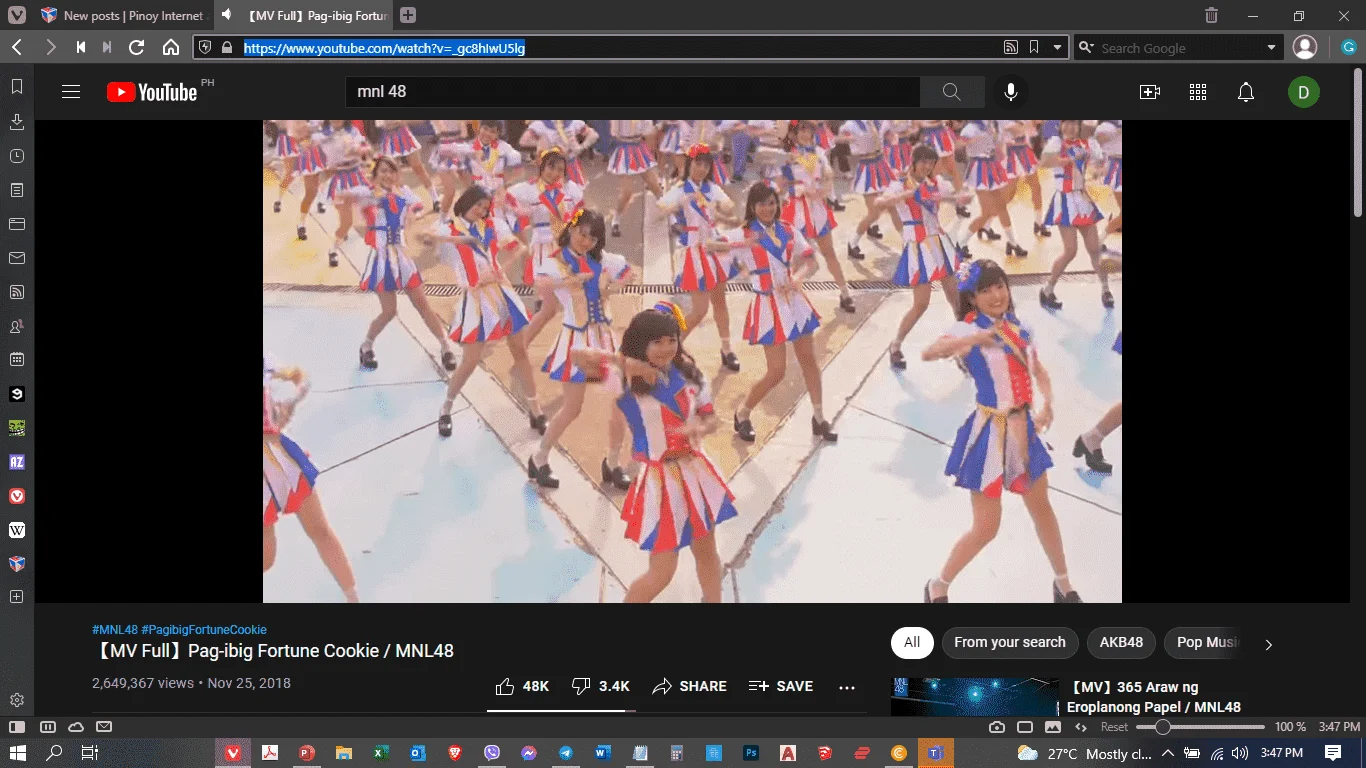Open YouTube notifications bell

pyautogui.click(x=1246, y=92)
